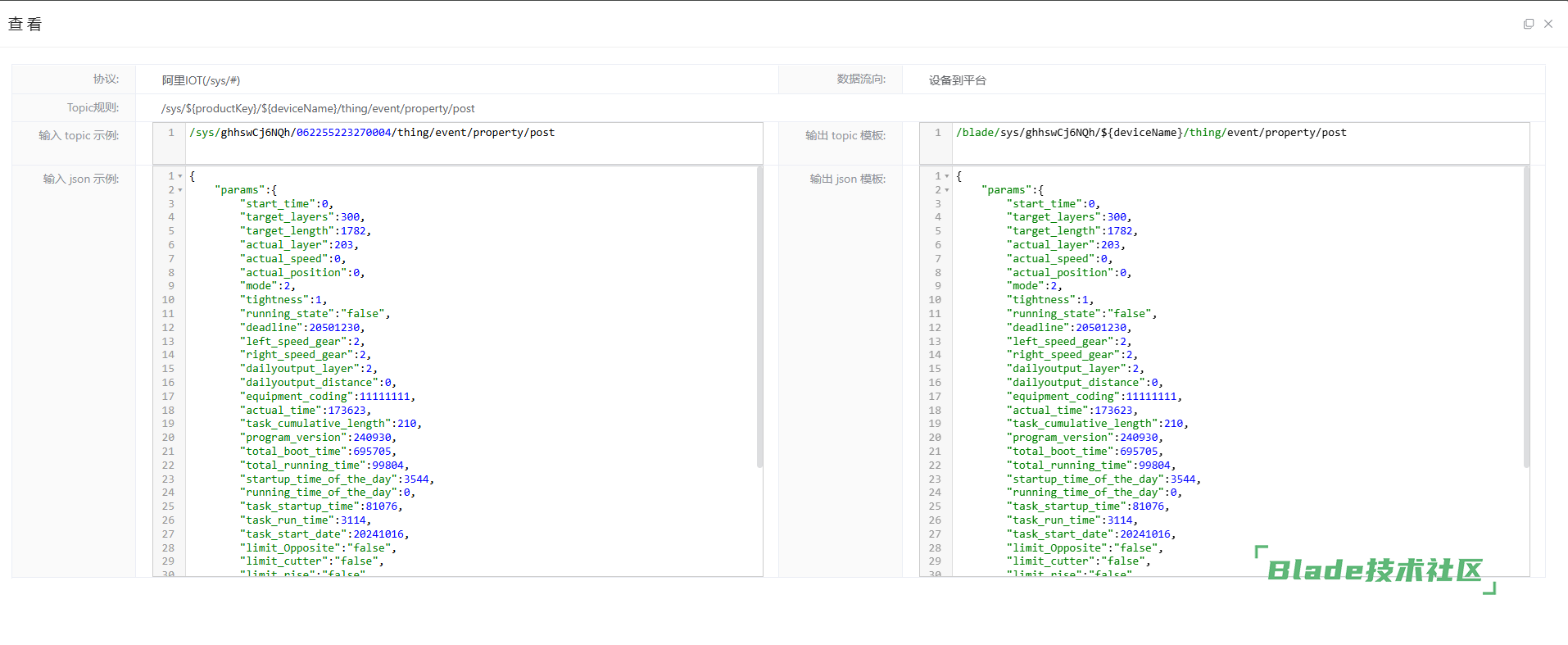This screenshot has height=645, width=1568.
Task: Click line number 20 in output json gutter
Action: point(935,438)
